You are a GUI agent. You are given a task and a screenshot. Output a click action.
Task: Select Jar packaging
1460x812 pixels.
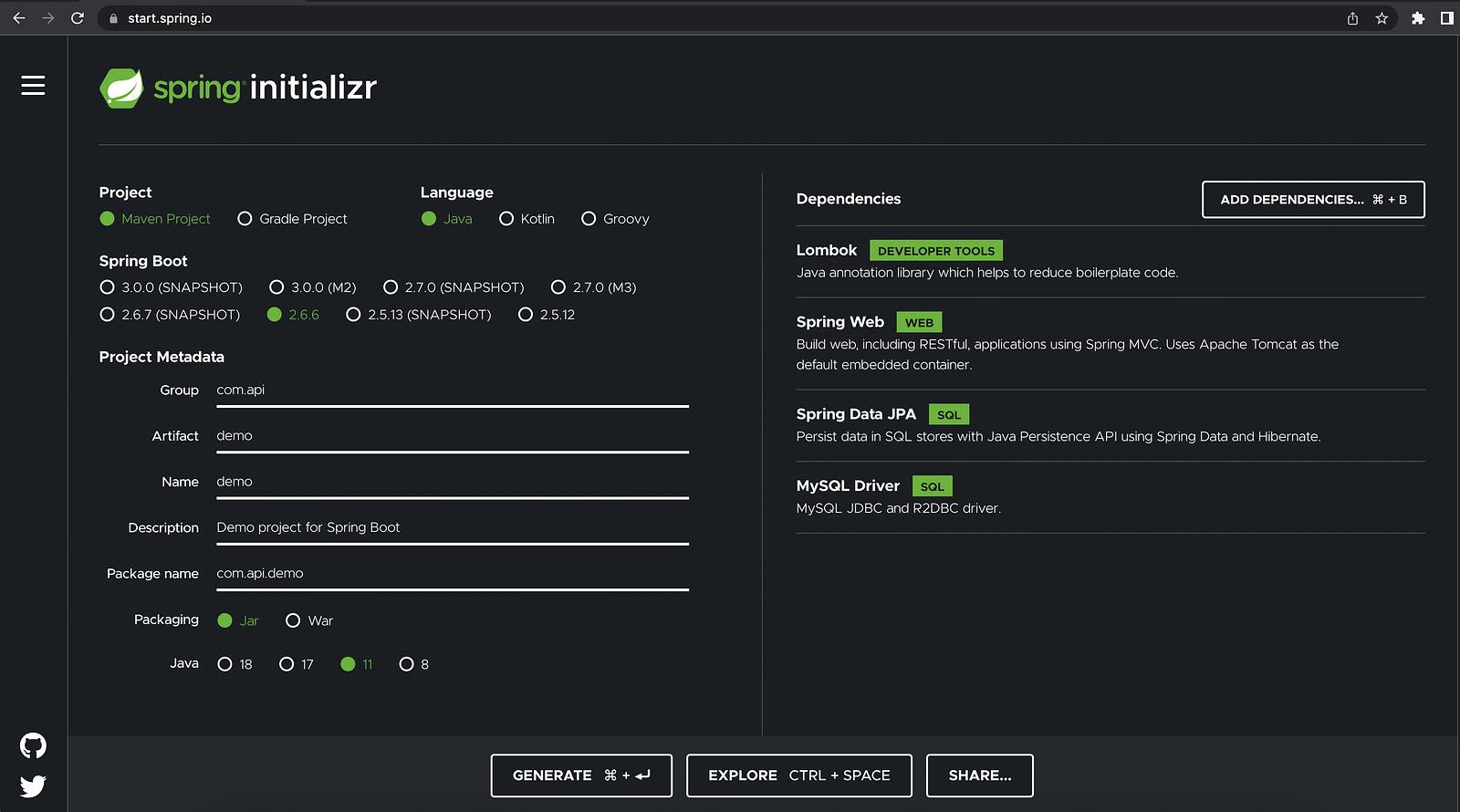pyautogui.click(x=238, y=620)
